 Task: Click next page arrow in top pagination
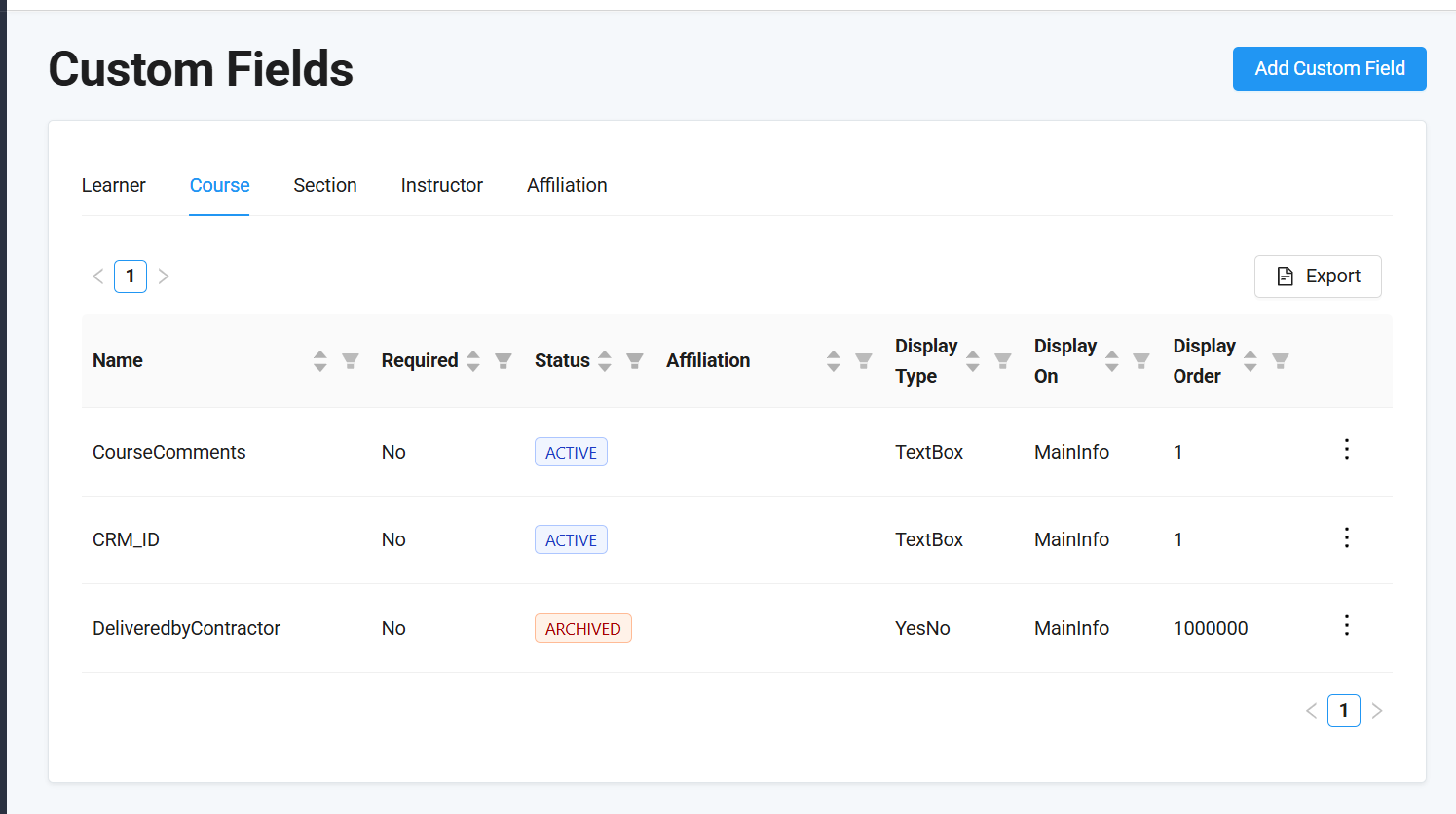click(164, 277)
